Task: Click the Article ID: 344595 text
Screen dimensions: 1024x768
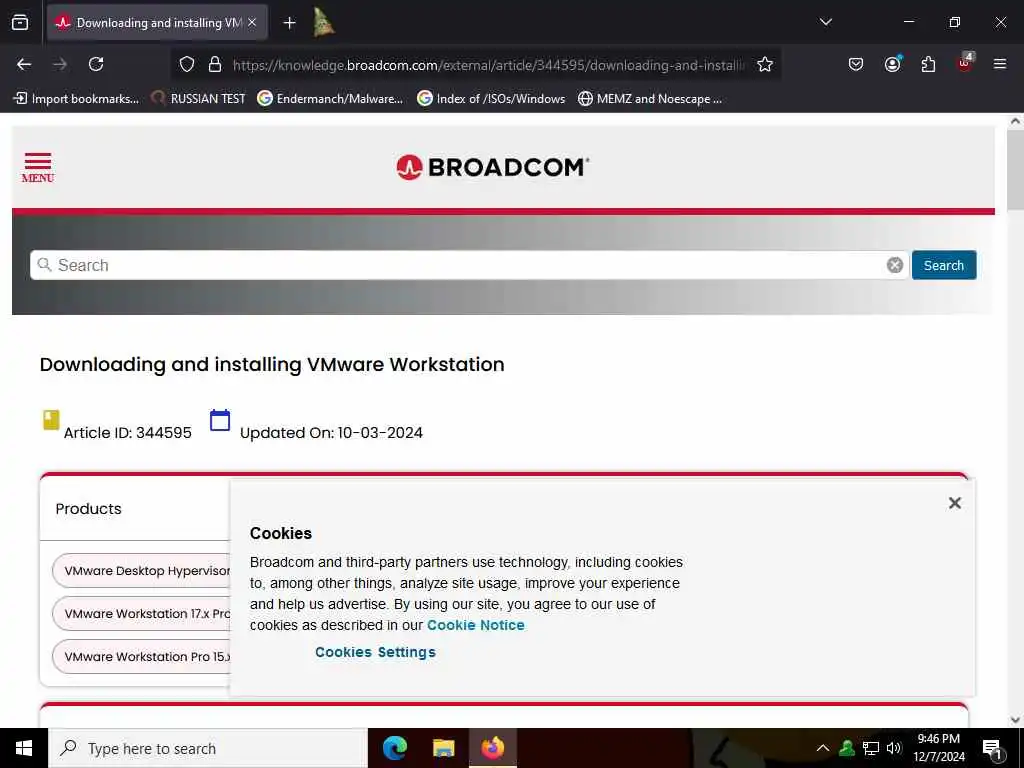Action: pyautogui.click(x=127, y=433)
